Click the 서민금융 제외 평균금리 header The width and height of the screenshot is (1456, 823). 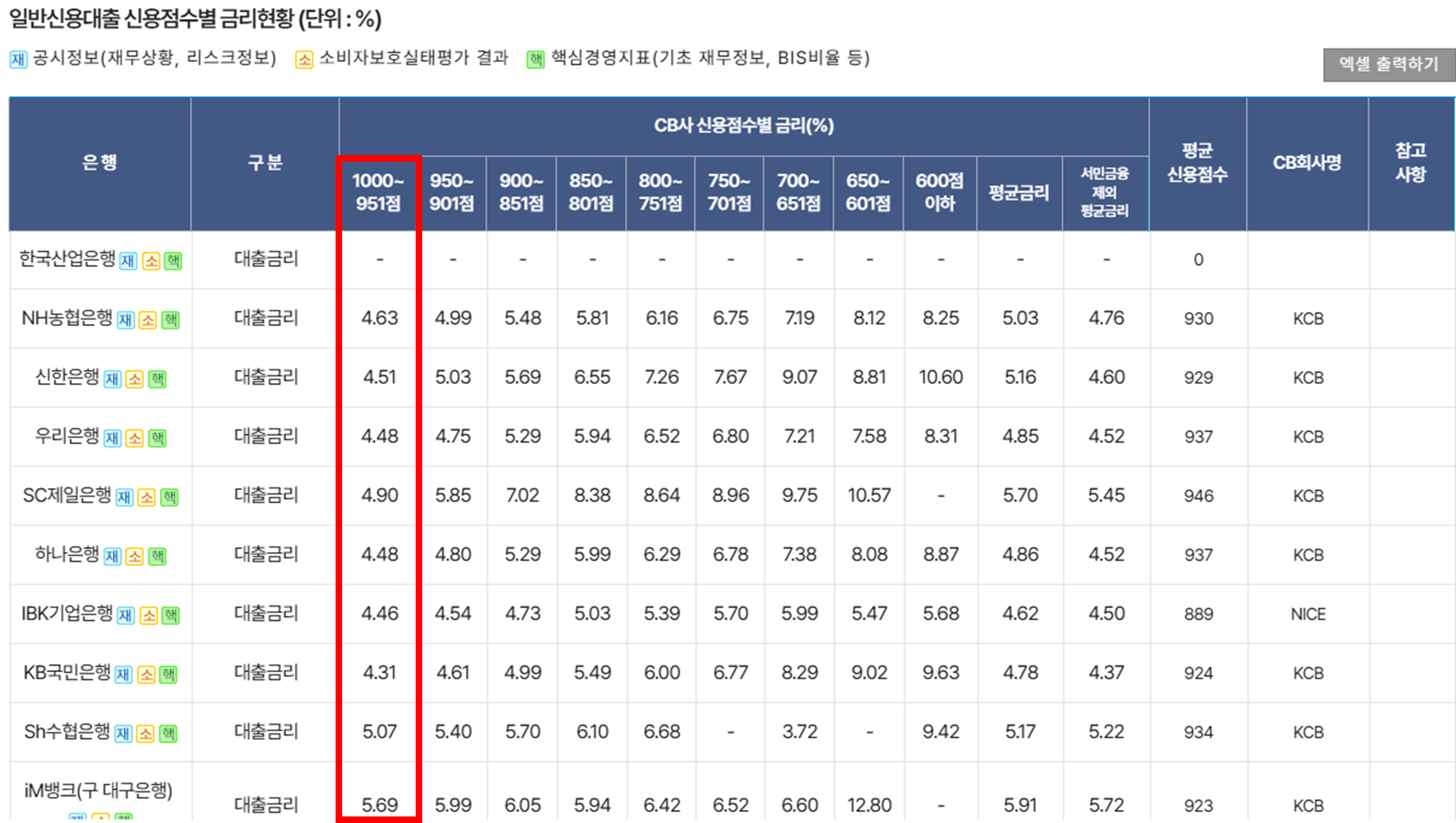(x=1104, y=192)
